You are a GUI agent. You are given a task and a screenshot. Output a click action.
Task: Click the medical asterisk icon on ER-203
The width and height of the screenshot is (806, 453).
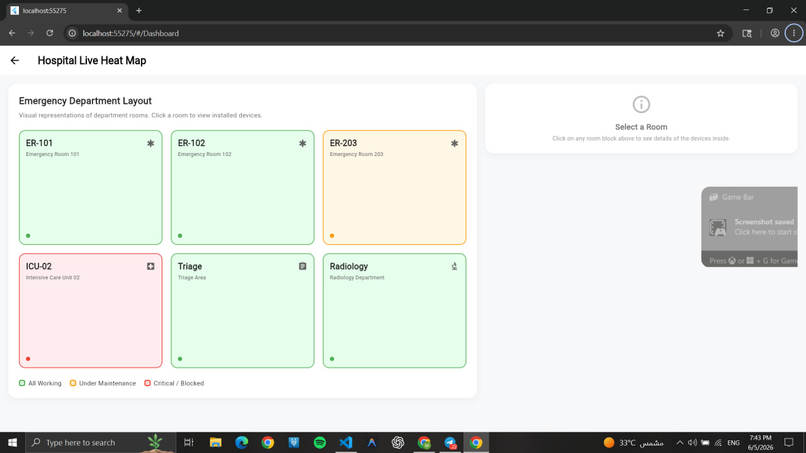pos(454,143)
